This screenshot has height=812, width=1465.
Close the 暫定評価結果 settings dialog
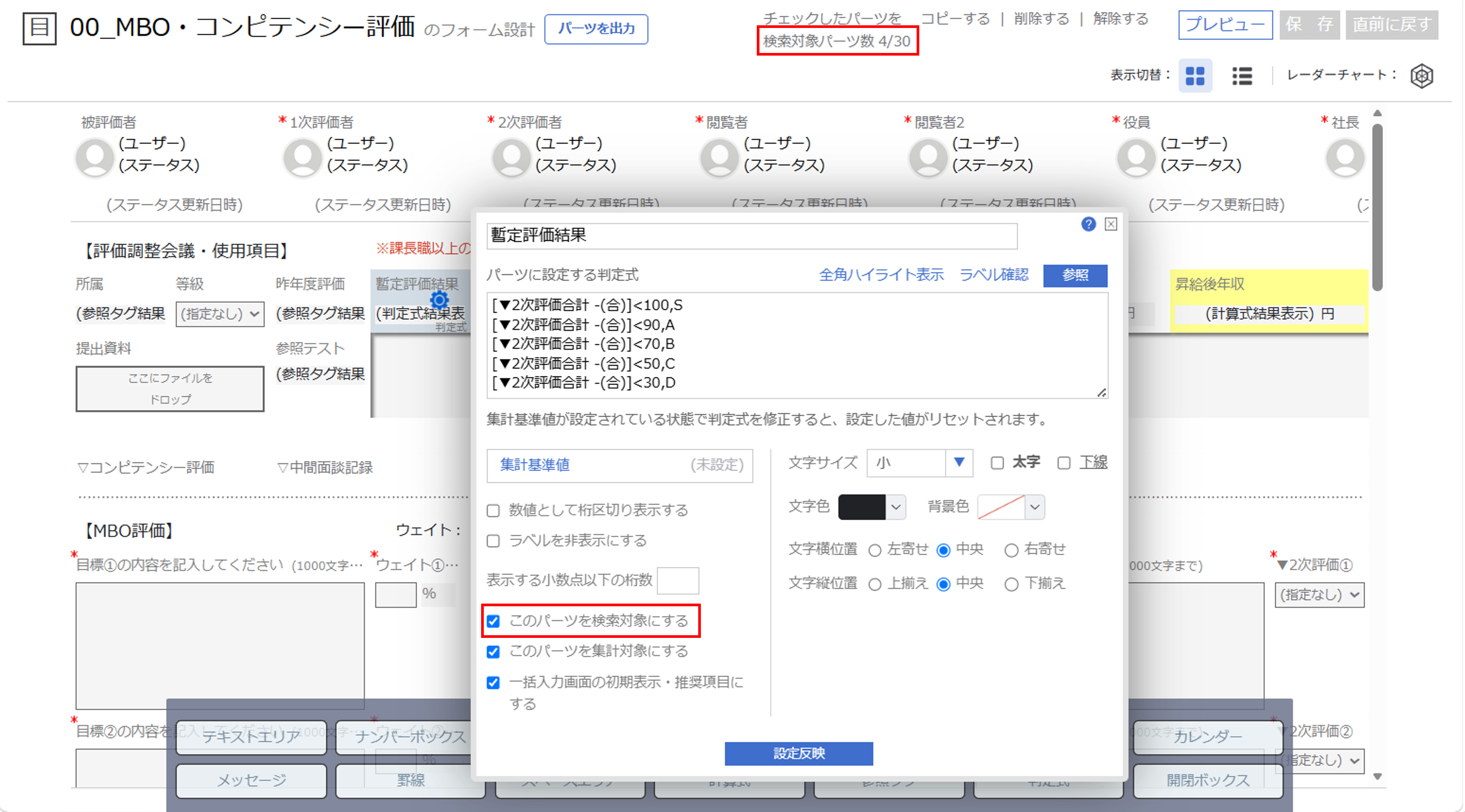(x=1111, y=224)
